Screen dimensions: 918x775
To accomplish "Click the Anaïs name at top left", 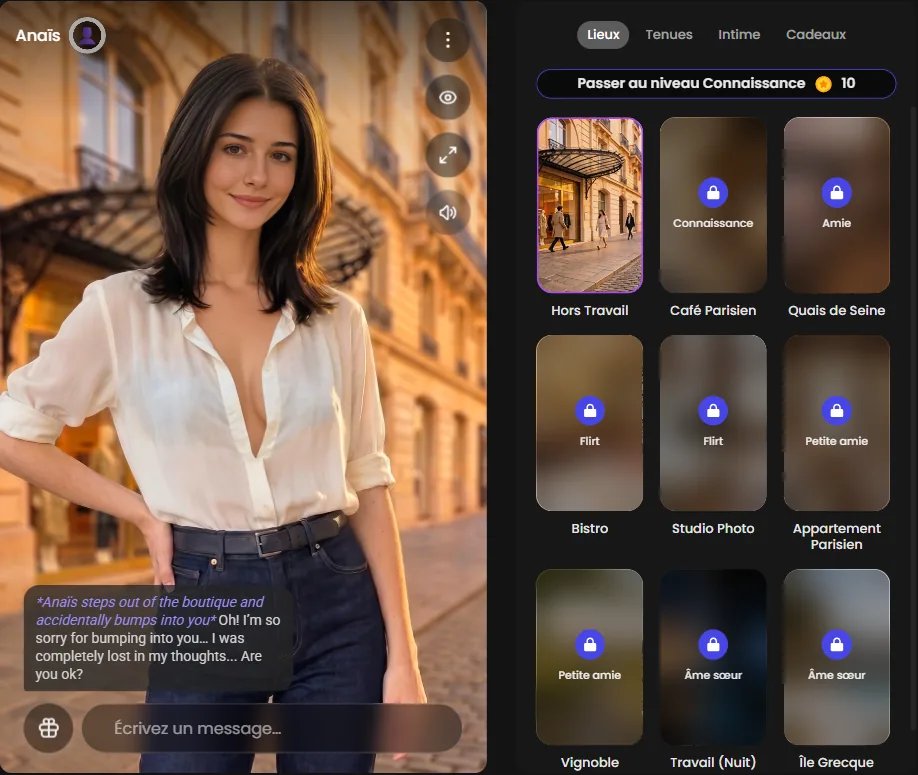I will coord(38,36).
